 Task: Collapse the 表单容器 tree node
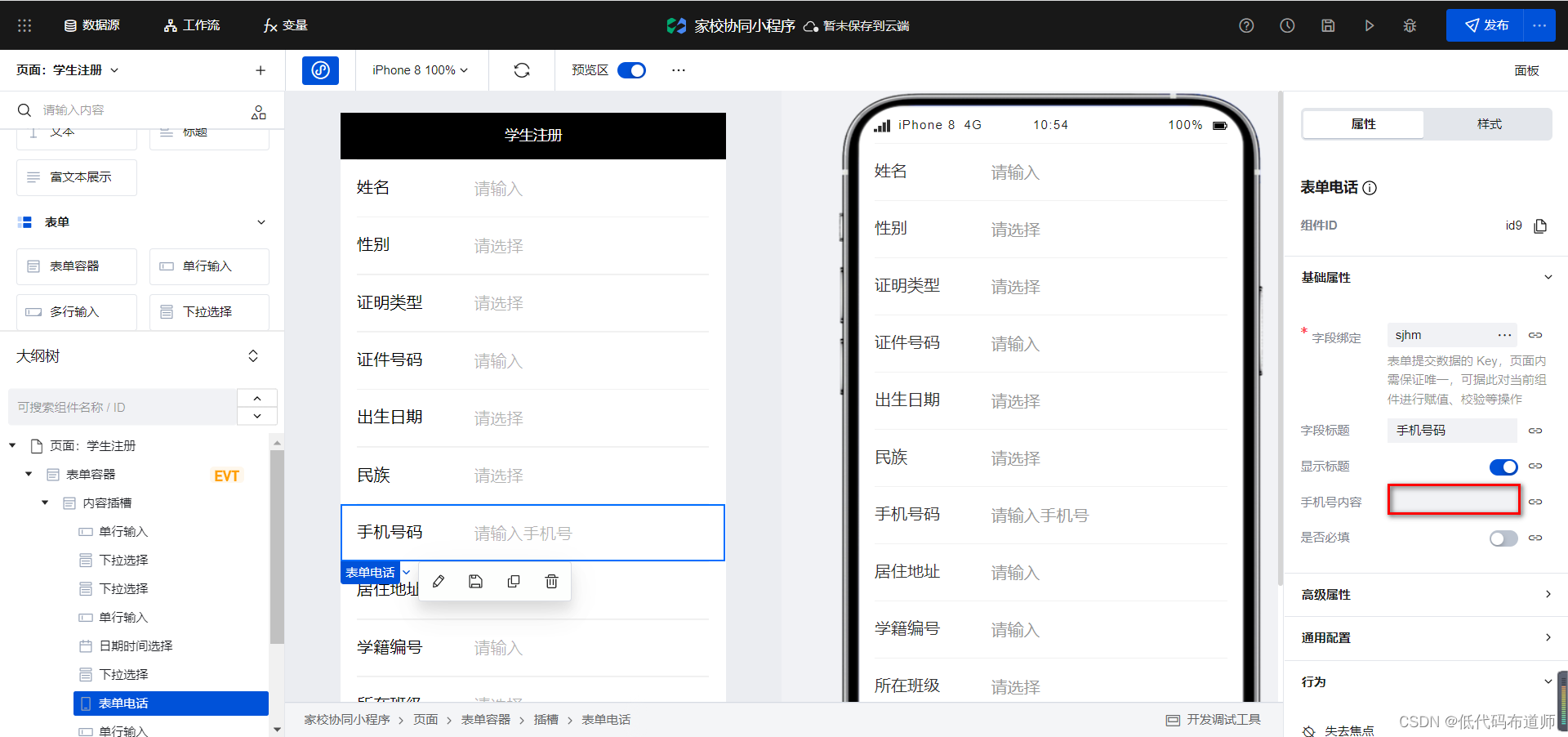(x=29, y=474)
